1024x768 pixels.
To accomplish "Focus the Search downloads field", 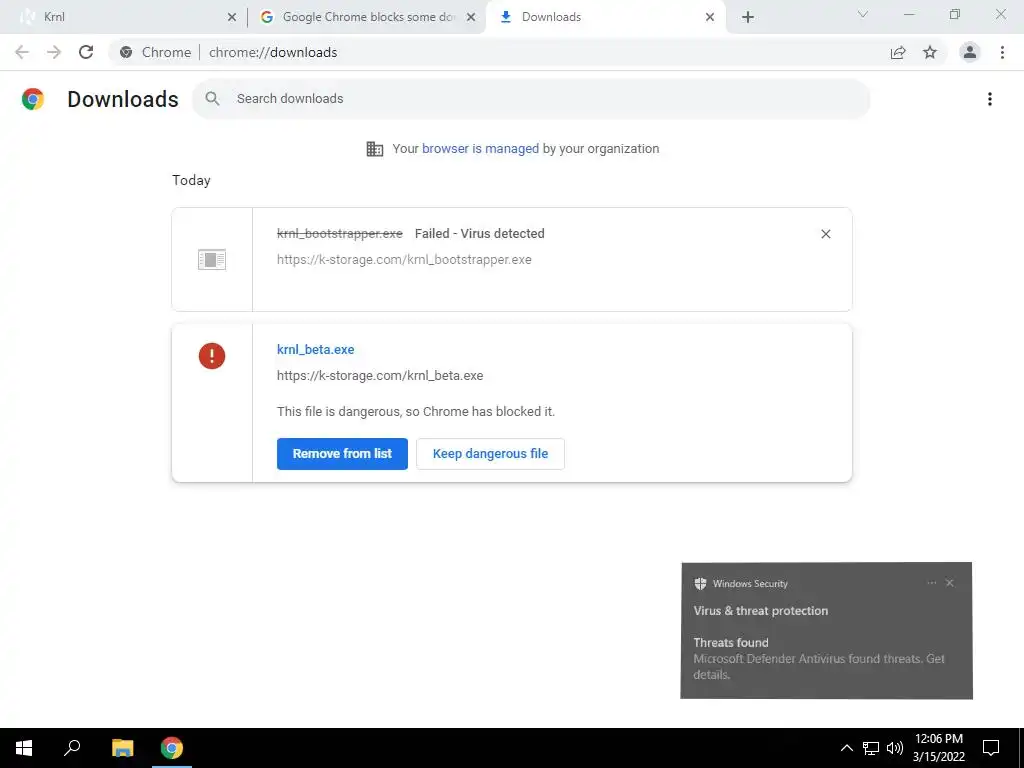I will [x=531, y=99].
